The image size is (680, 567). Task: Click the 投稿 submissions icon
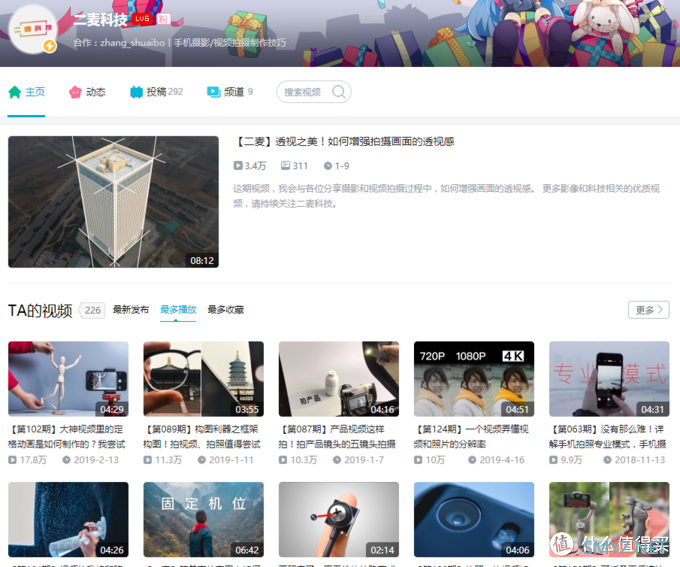pos(136,92)
